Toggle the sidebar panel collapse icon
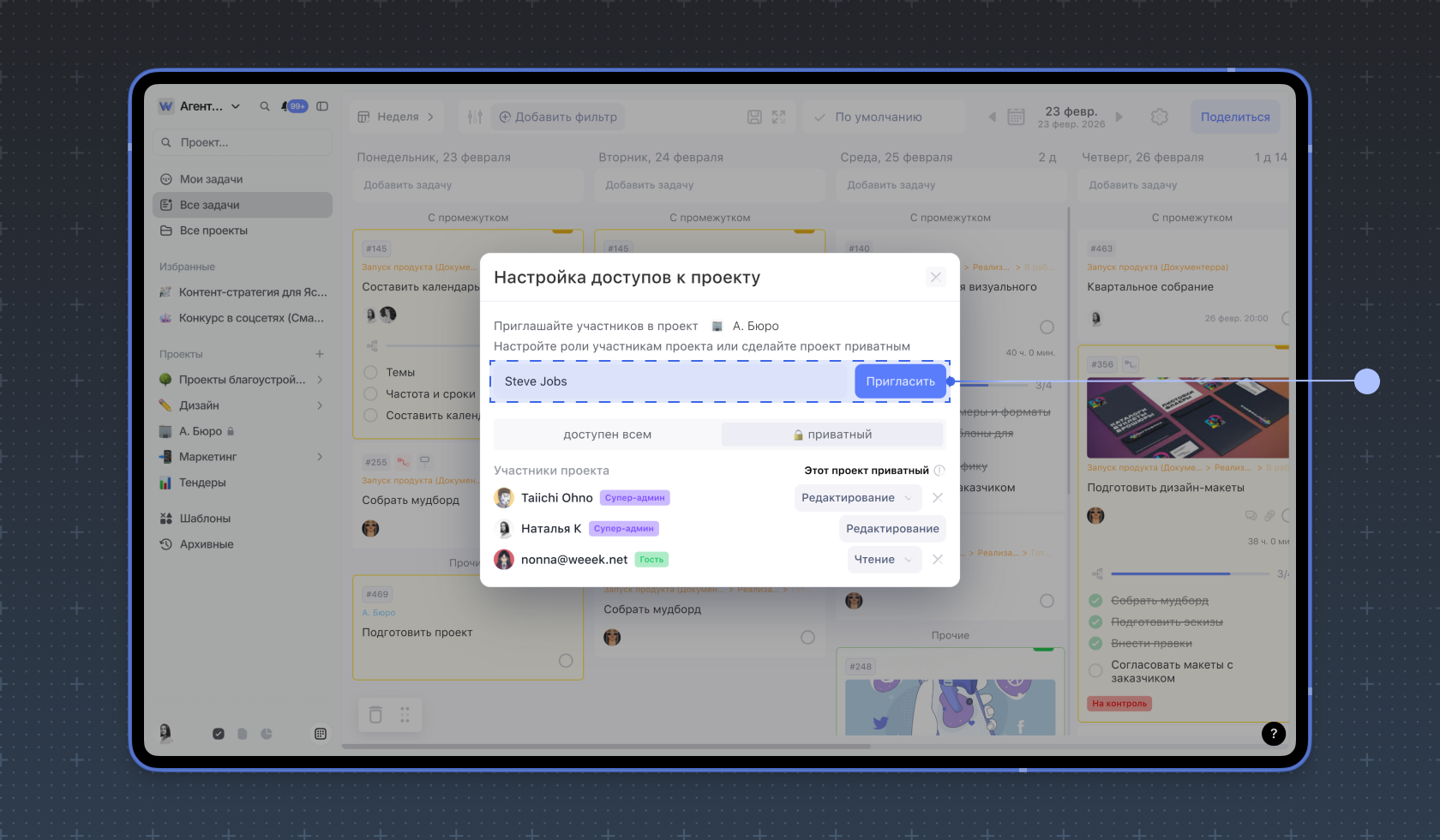Screen dimensions: 1440x840 click(x=322, y=106)
